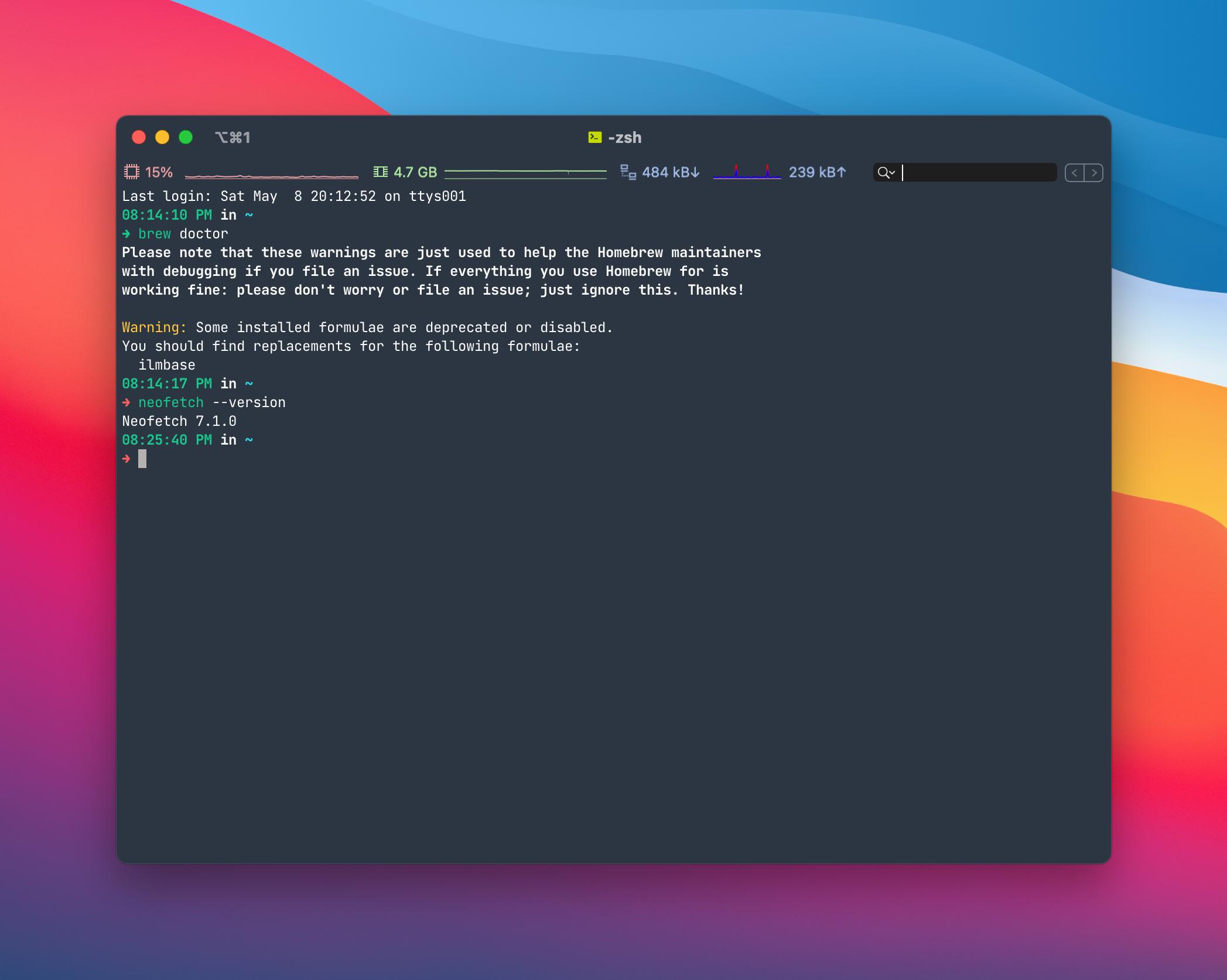Click the right arrow navigation control

pyautogui.click(x=1095, y=173)
